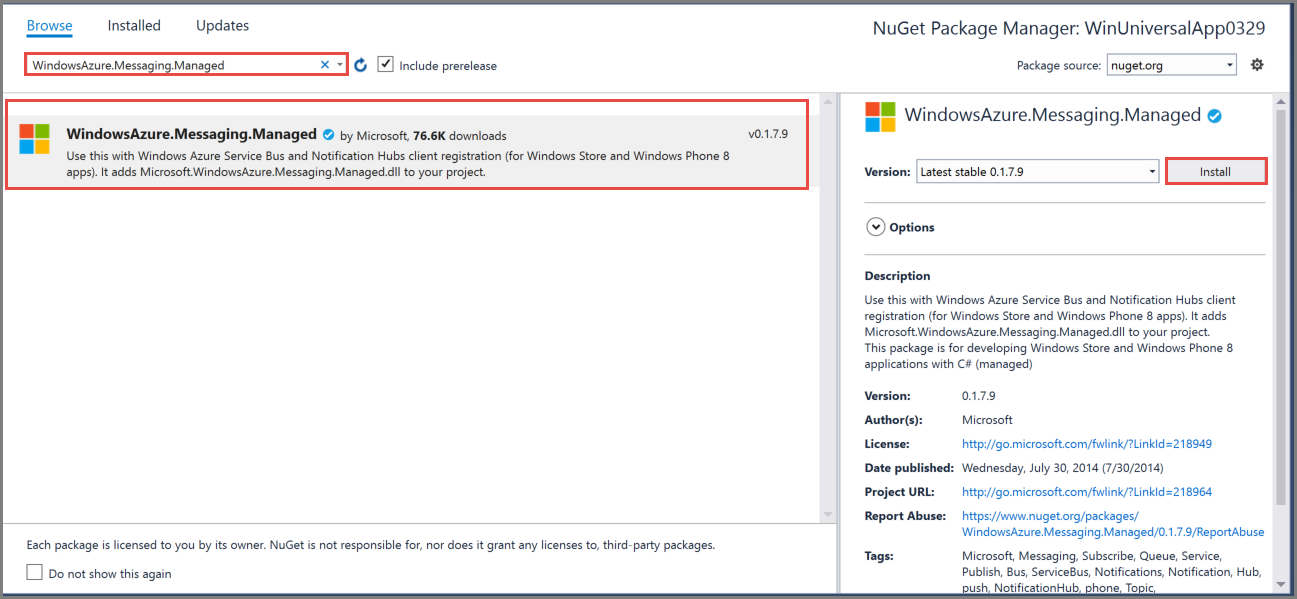Screen dimensions: 1297x599
Task: Open the Project URL link
Action: 1086,491
